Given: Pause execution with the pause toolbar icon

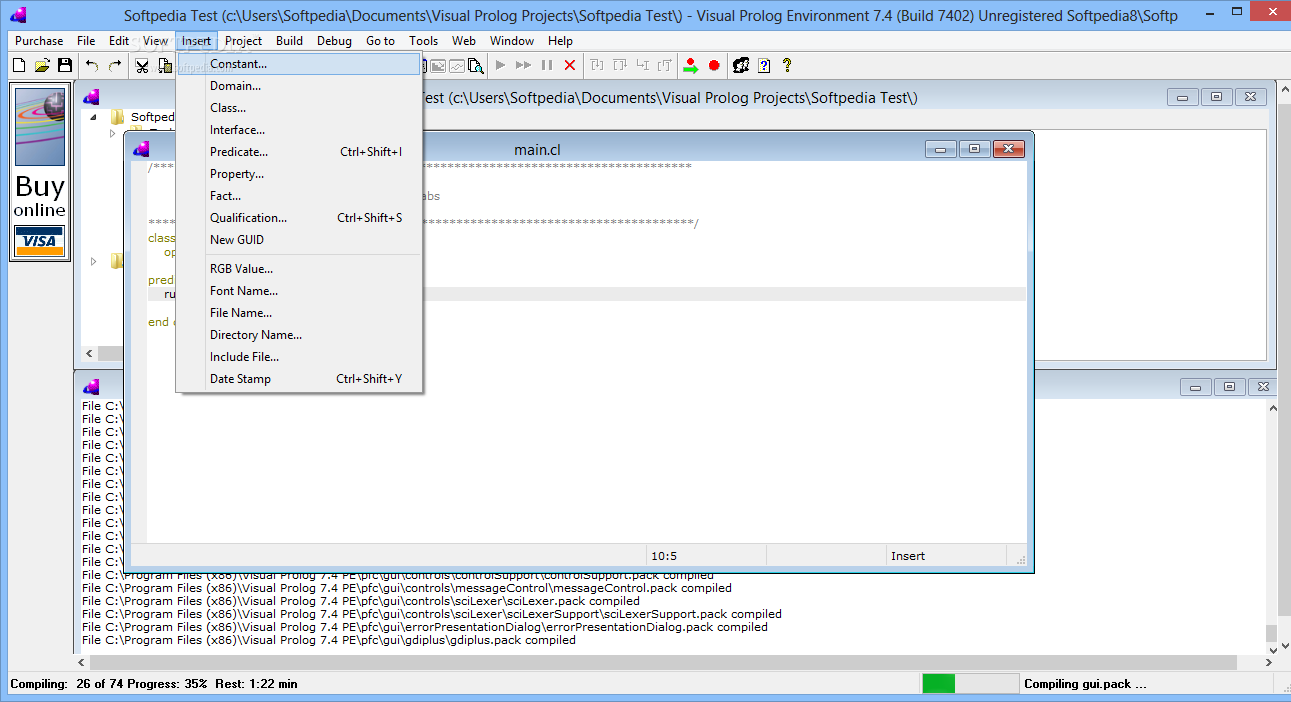Looking at the screenshot, I should pos(547,65).
